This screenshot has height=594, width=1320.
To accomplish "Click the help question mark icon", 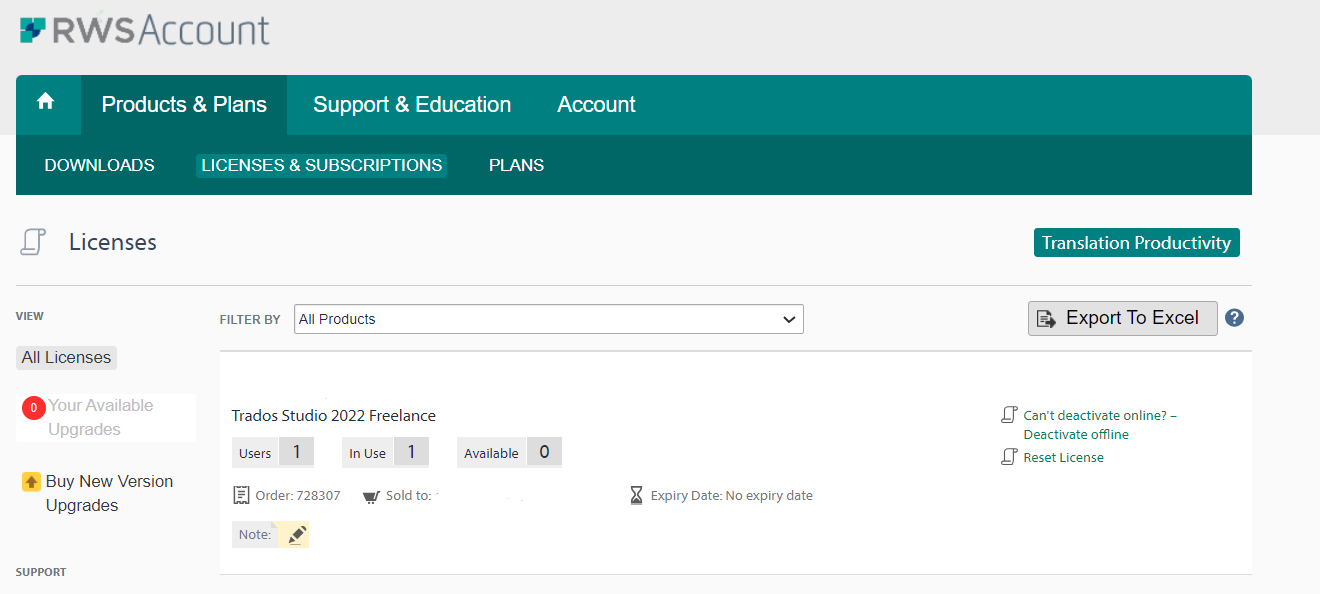I will pos(1234,318).
